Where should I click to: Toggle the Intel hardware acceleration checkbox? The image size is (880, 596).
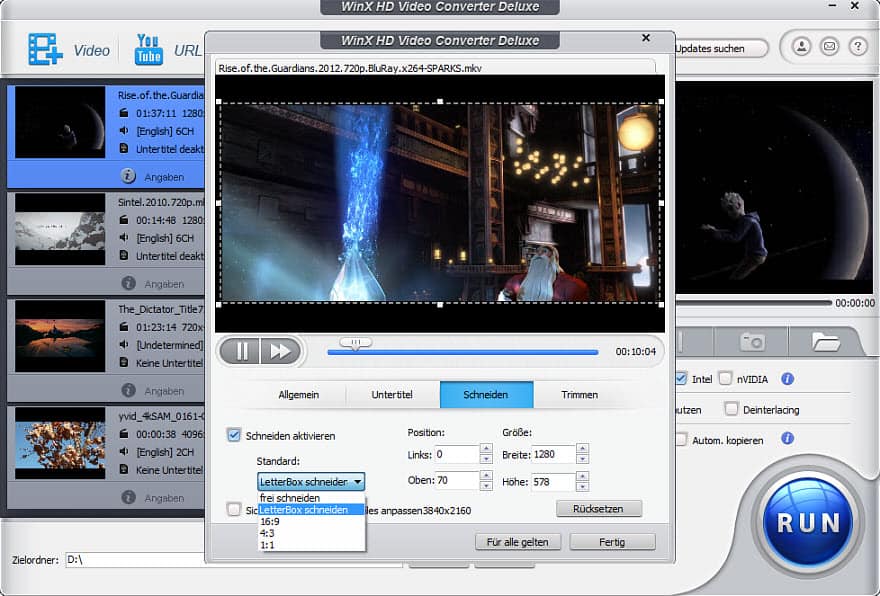681,378
